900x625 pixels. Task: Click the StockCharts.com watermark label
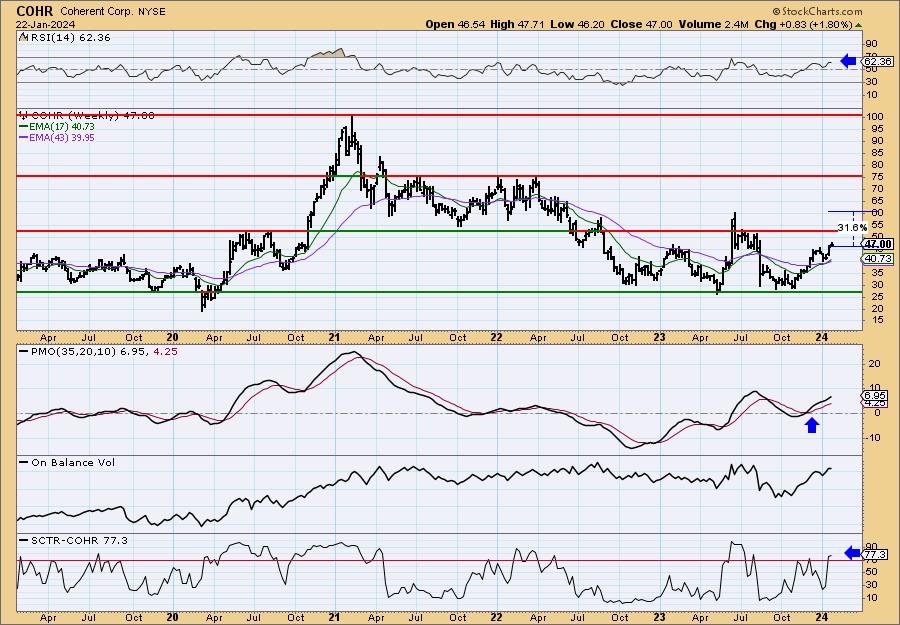[x=817, y=11]
